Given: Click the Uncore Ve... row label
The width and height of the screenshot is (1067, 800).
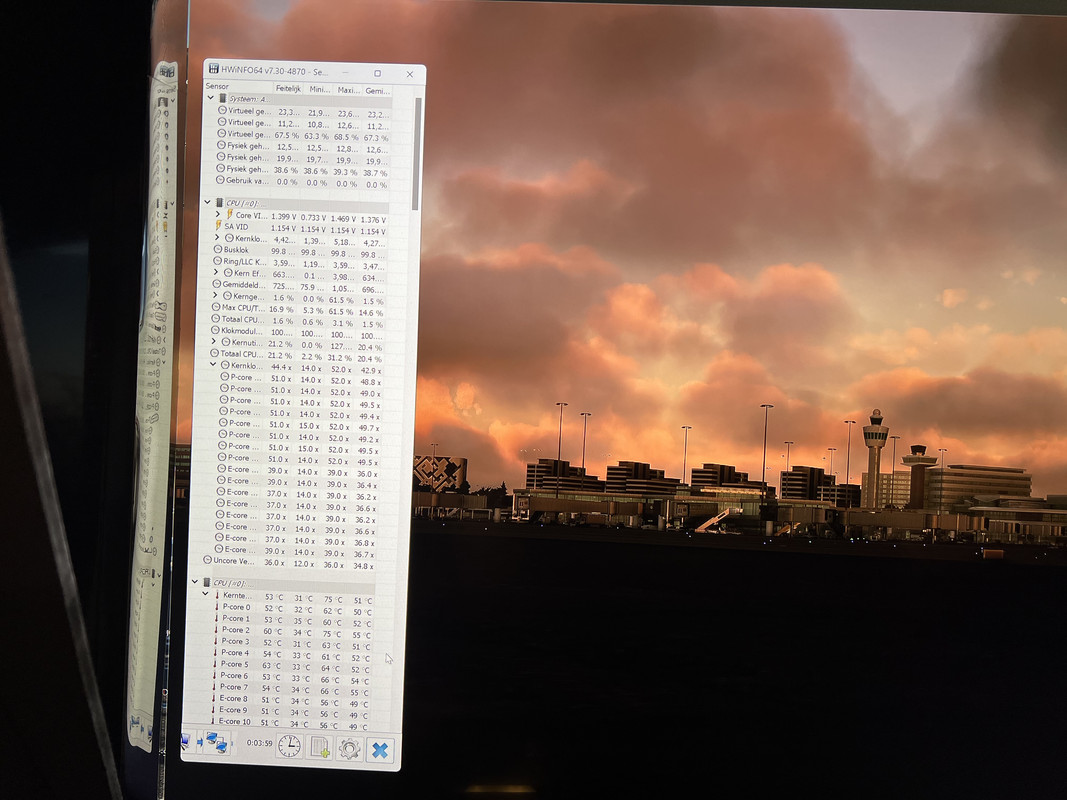Looking at the screenshot, I should [234, 561].
